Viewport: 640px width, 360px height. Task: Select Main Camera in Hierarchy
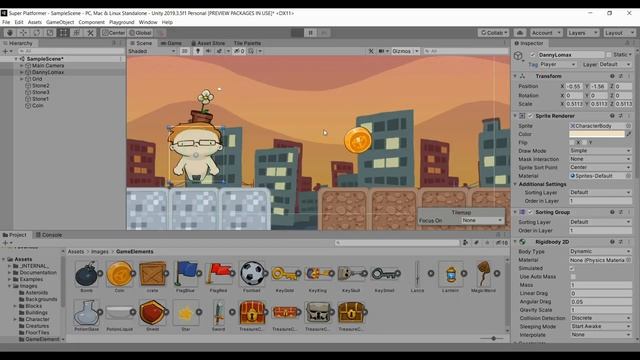(48, 66)
